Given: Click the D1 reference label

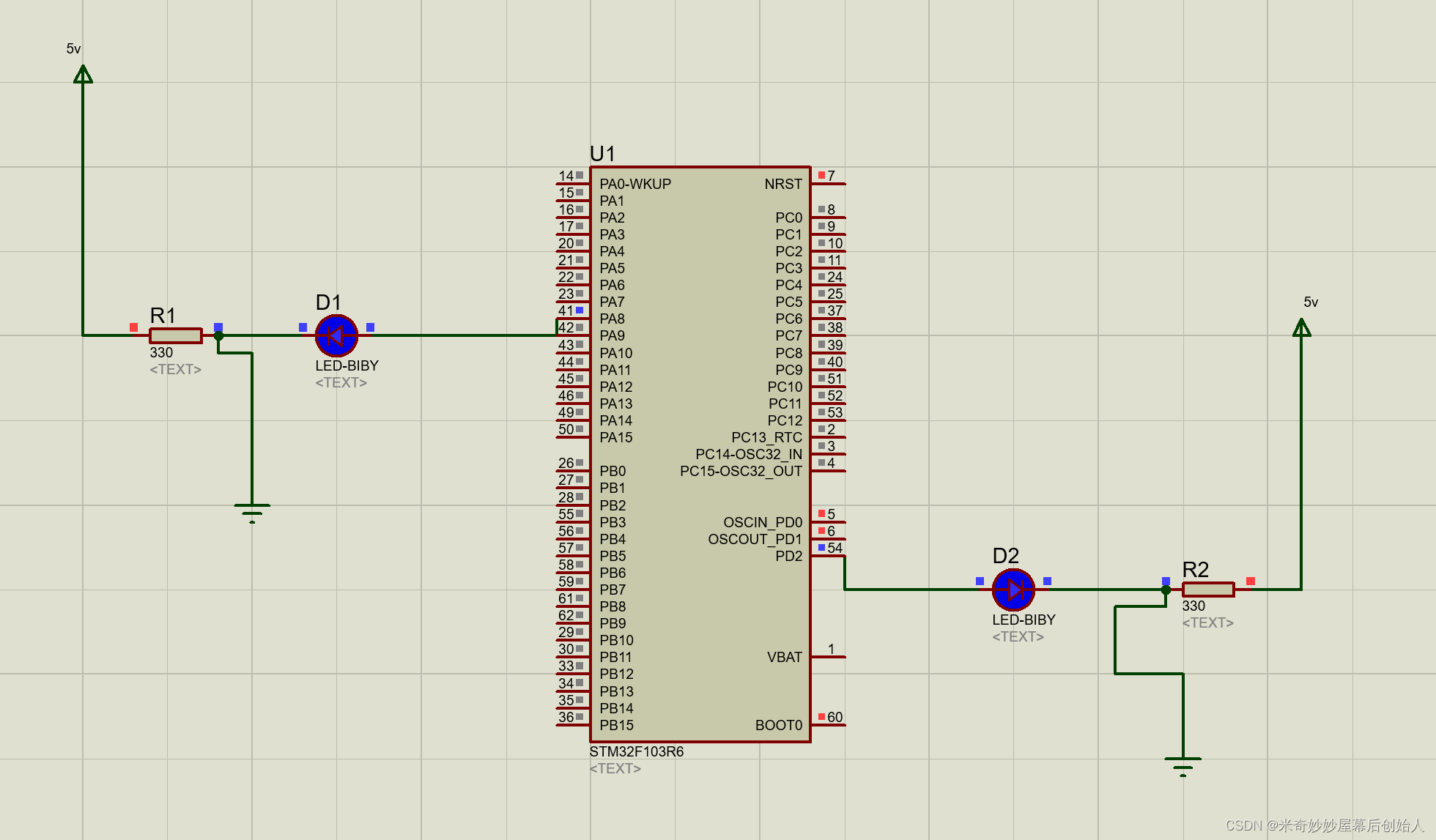Looking at the screenshot, I should coord(328,302).
